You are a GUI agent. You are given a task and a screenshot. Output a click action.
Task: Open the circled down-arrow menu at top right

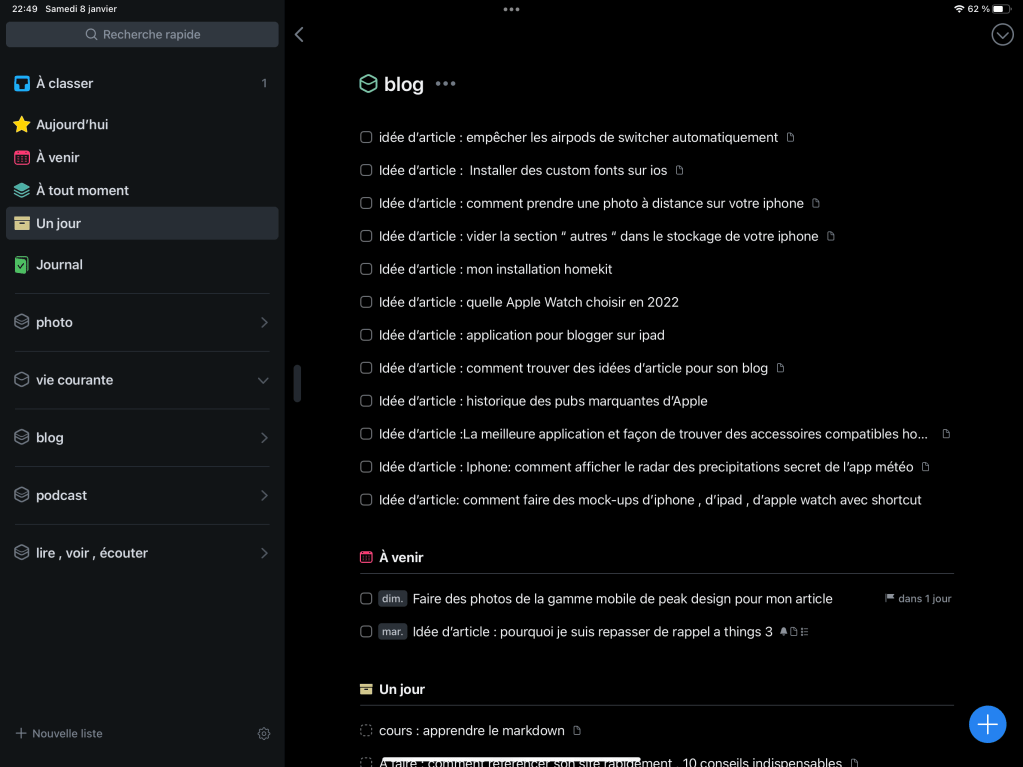click(x=1002, y=35)
